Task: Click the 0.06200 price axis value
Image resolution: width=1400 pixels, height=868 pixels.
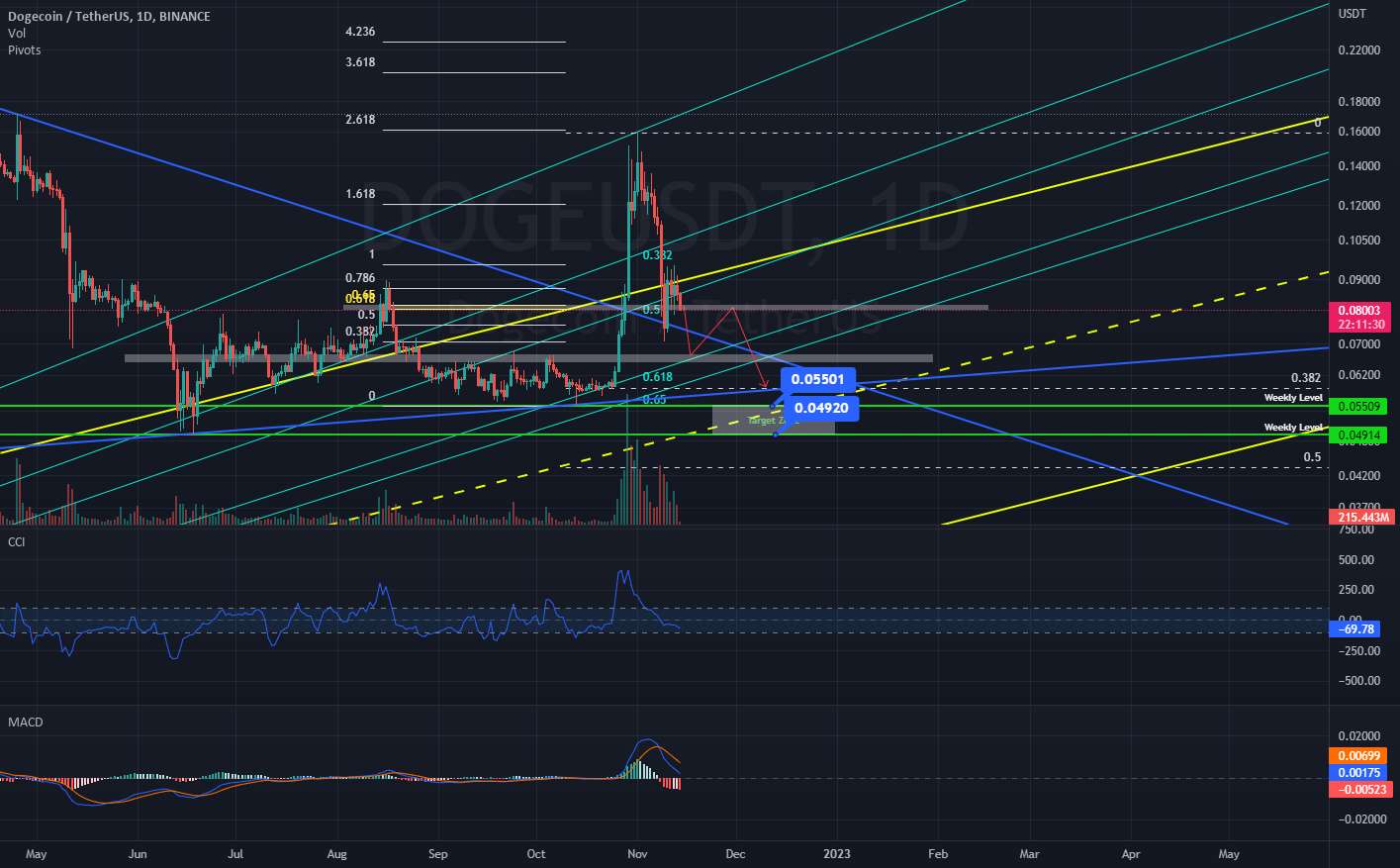Action: pyautogui.click(x=1359, y=375)
